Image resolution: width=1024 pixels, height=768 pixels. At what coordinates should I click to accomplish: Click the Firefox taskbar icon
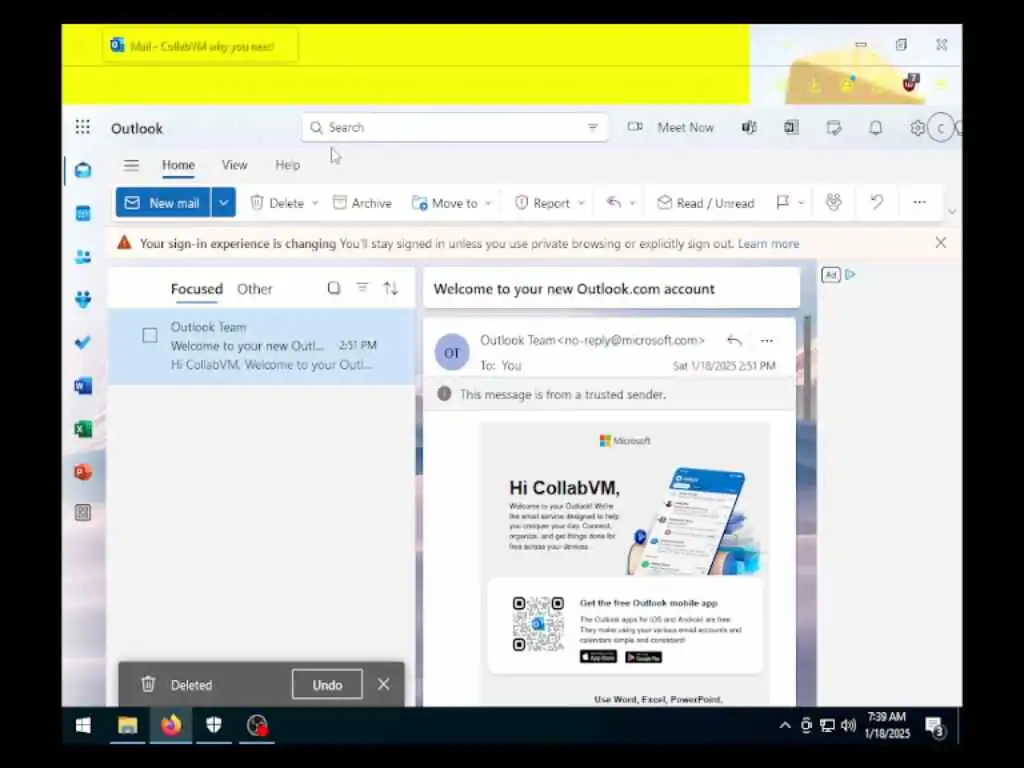(x=171, y=726)
